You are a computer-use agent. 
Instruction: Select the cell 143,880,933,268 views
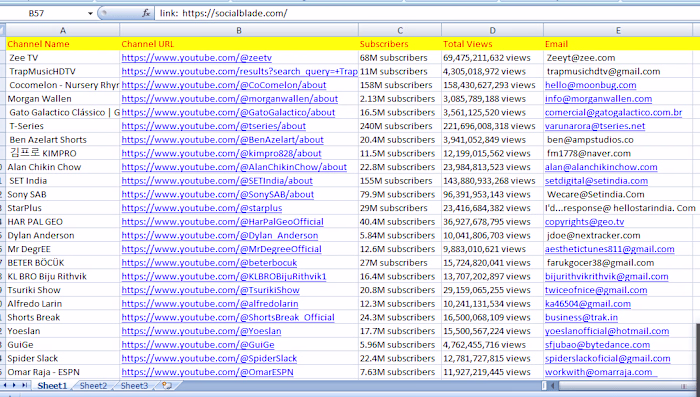[492, 181]
